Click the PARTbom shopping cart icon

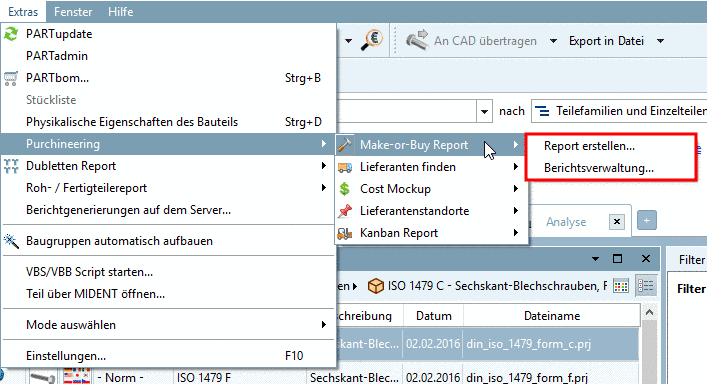tap(11, 78)
